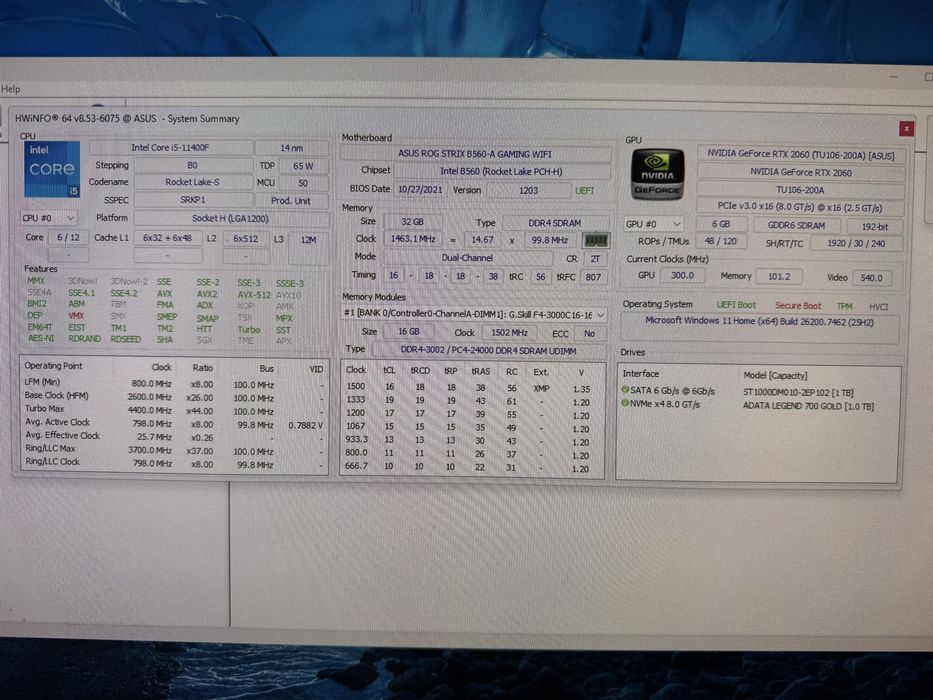Click green NVMe x4 drive status icon
Image resolution: width=933 pixels, height=700 pixels.
point(625,404)
